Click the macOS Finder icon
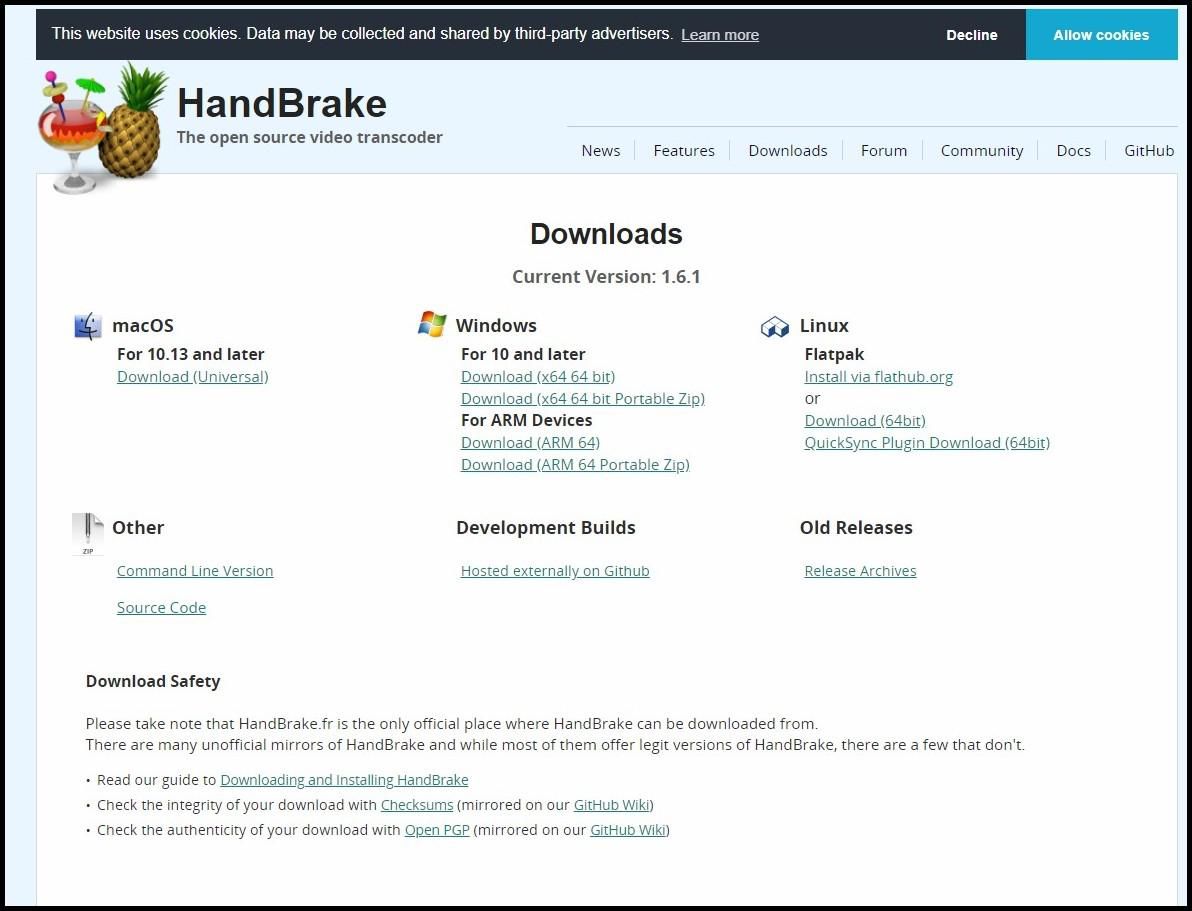Screen dimensions: 1192x911 tap(88, 326)
